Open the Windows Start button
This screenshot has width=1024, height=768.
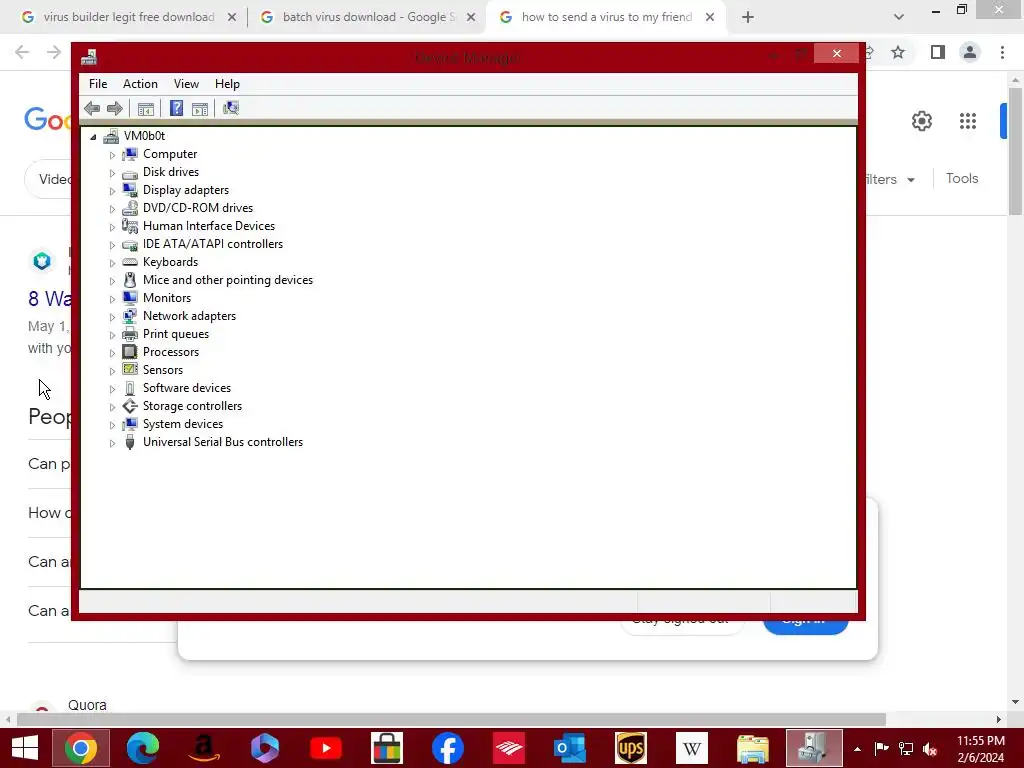point(25,748)
